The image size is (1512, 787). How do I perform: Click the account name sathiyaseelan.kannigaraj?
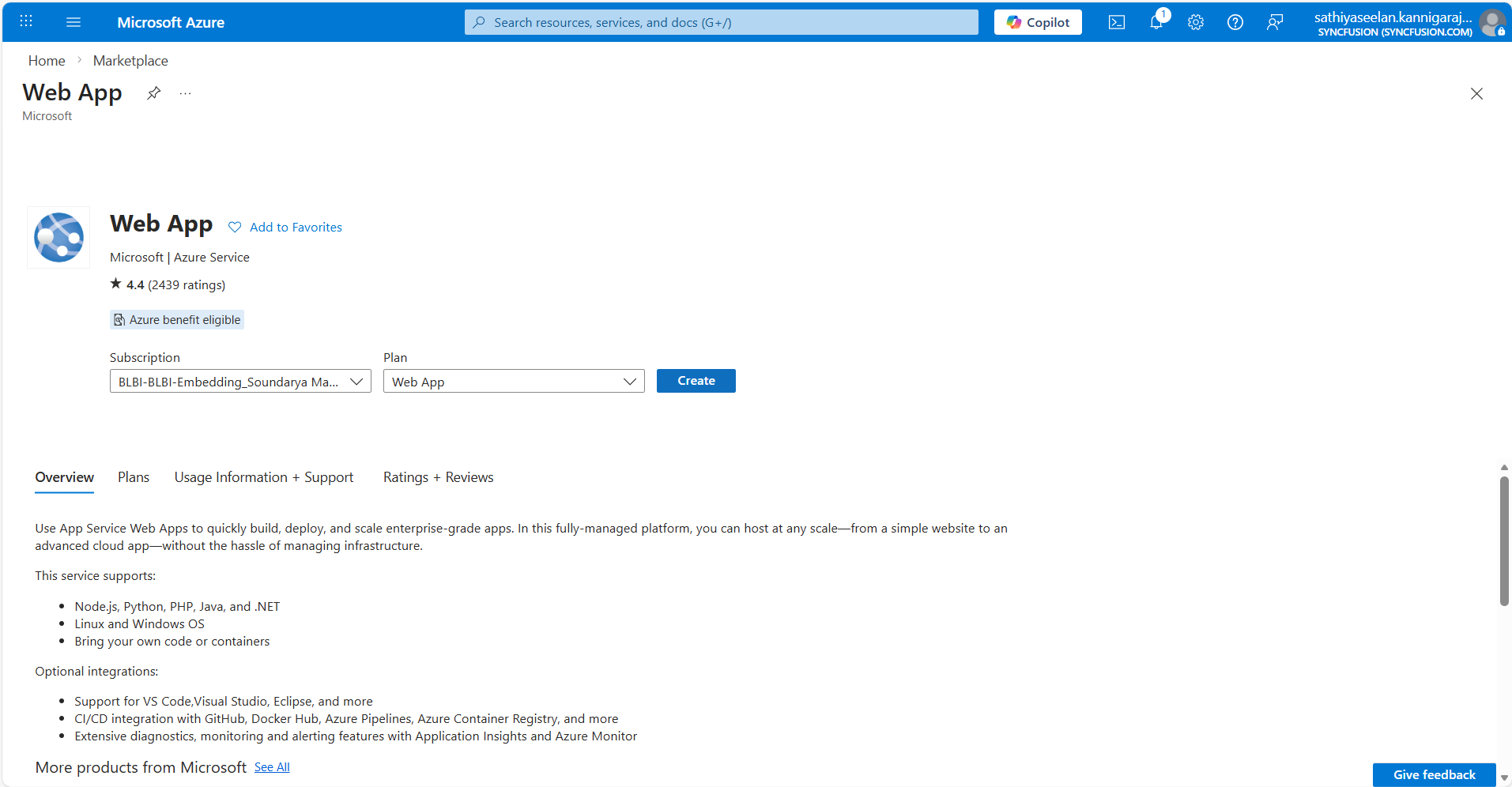tap(1393, 17)
